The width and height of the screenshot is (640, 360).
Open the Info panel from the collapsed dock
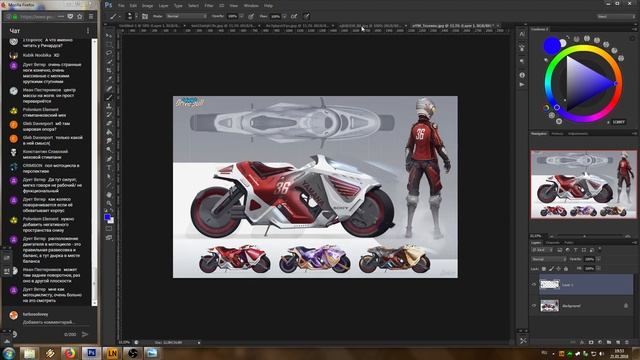(x=522, y=75)
